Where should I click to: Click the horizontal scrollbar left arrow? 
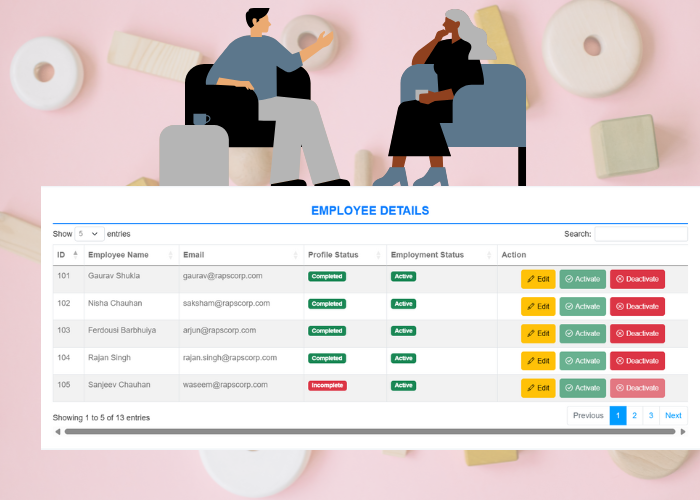[58, 432]
